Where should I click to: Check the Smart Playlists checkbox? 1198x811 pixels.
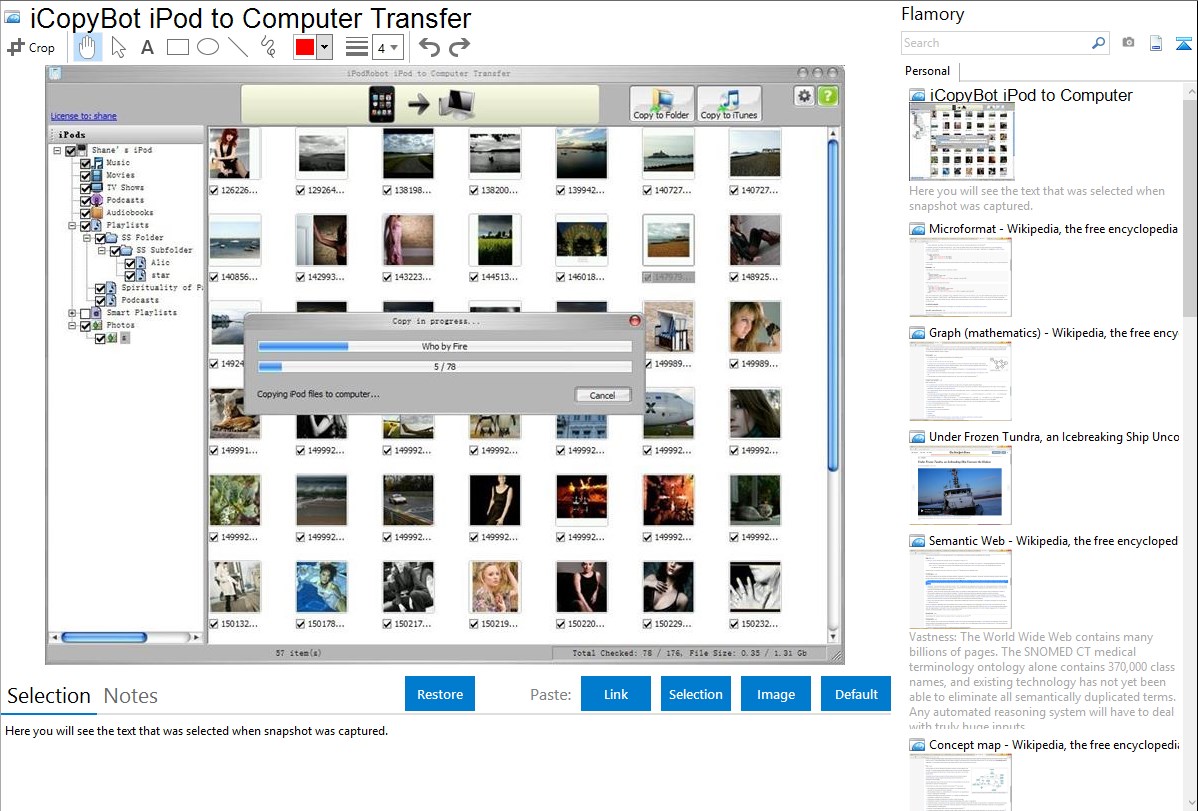[86, 313]
